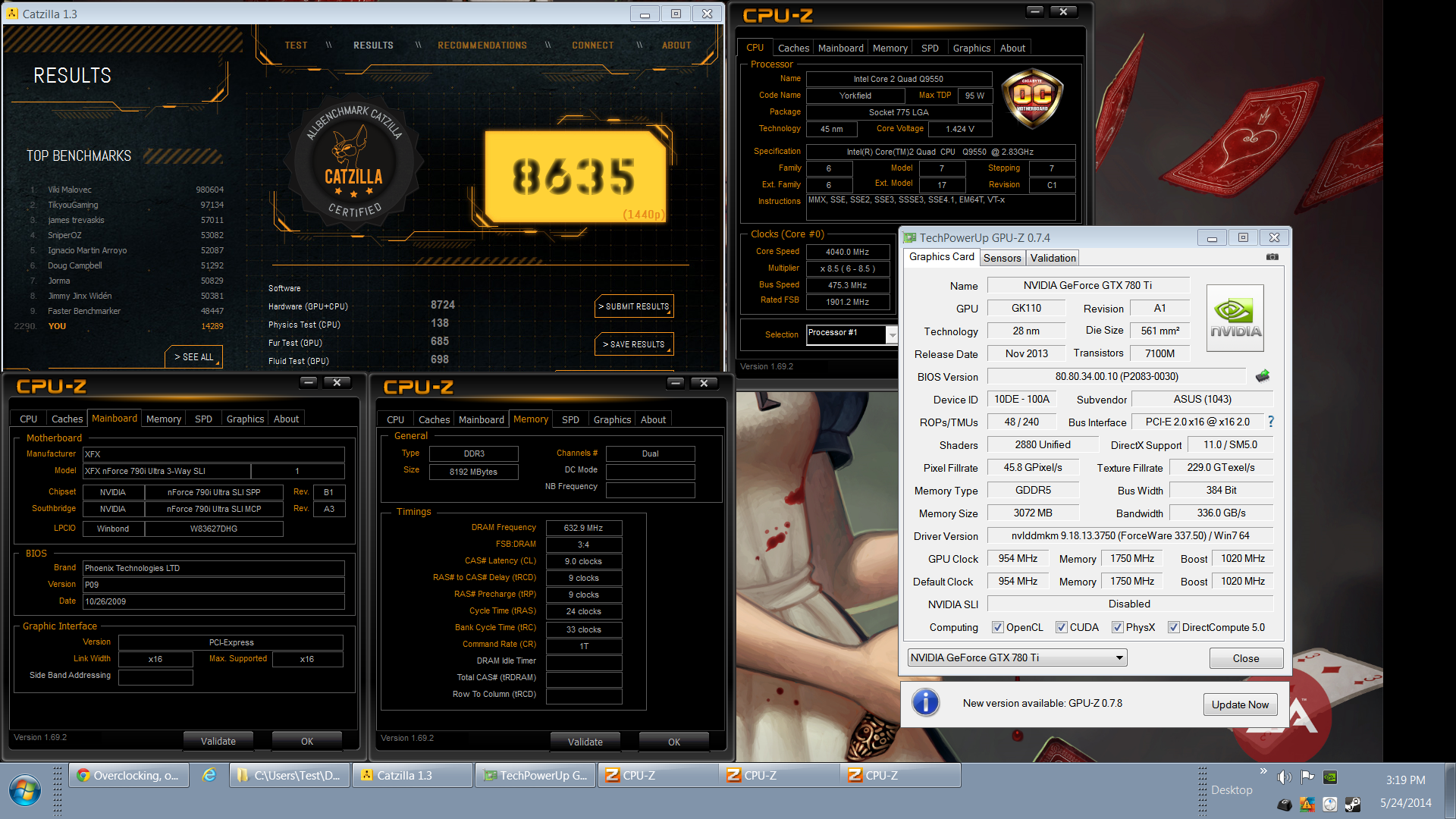Minimize the top-right CPU-Z CPU window

point(1035,11)
